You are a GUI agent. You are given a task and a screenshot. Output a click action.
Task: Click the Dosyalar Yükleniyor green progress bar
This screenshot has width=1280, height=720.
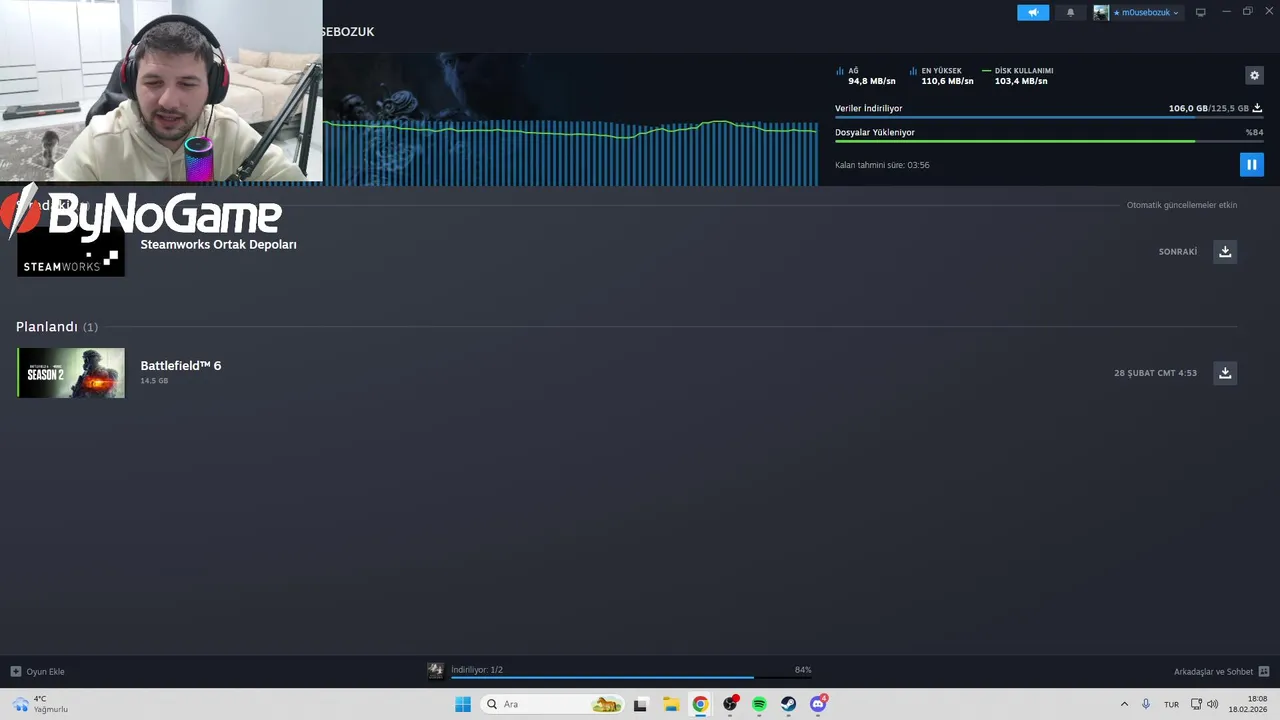click(1048, 141)
